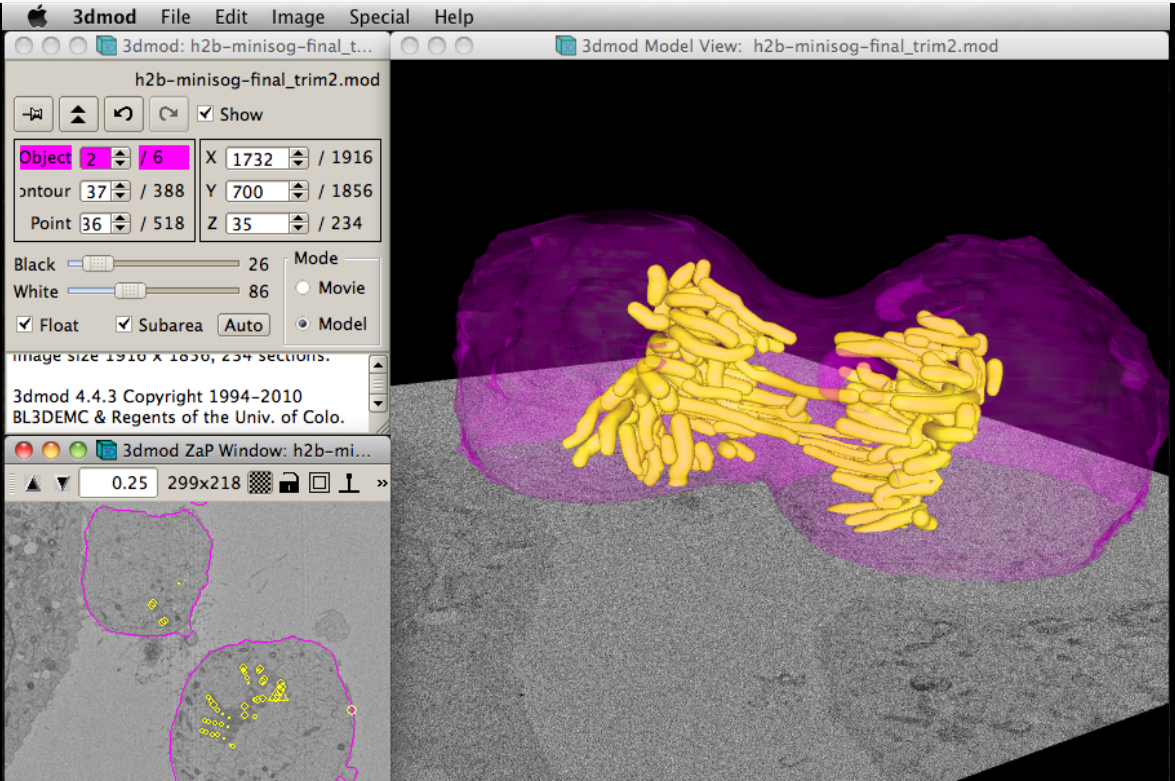
Task: Click the Z coordinate stepper arrows
Action: coord(298,224)
